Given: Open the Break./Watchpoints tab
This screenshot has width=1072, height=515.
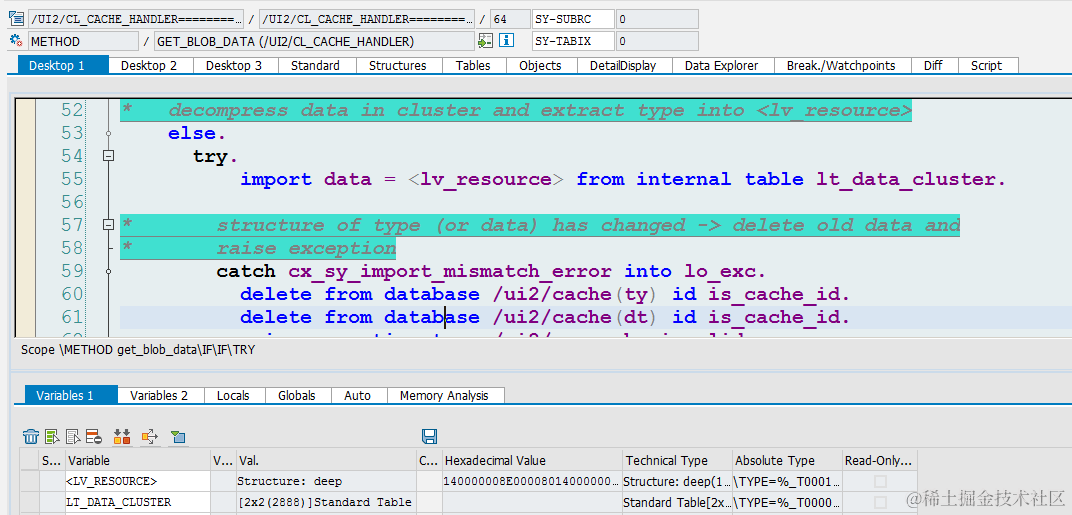Looking at the screenshot, I should click(842, 66).
